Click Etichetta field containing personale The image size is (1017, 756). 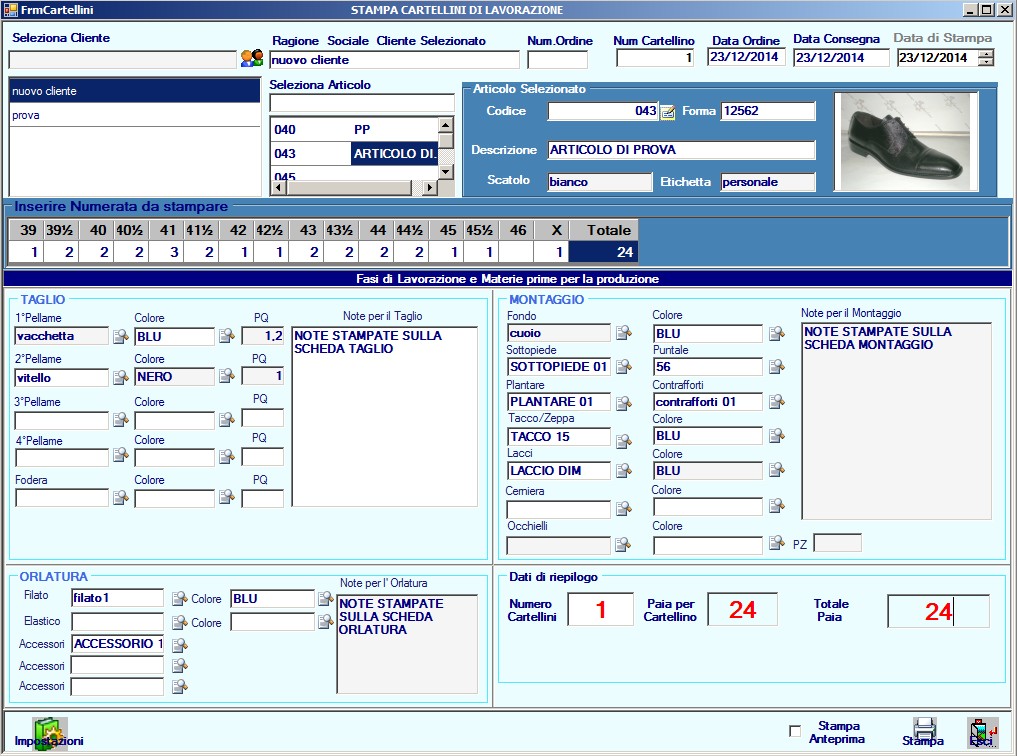[768, 182]
